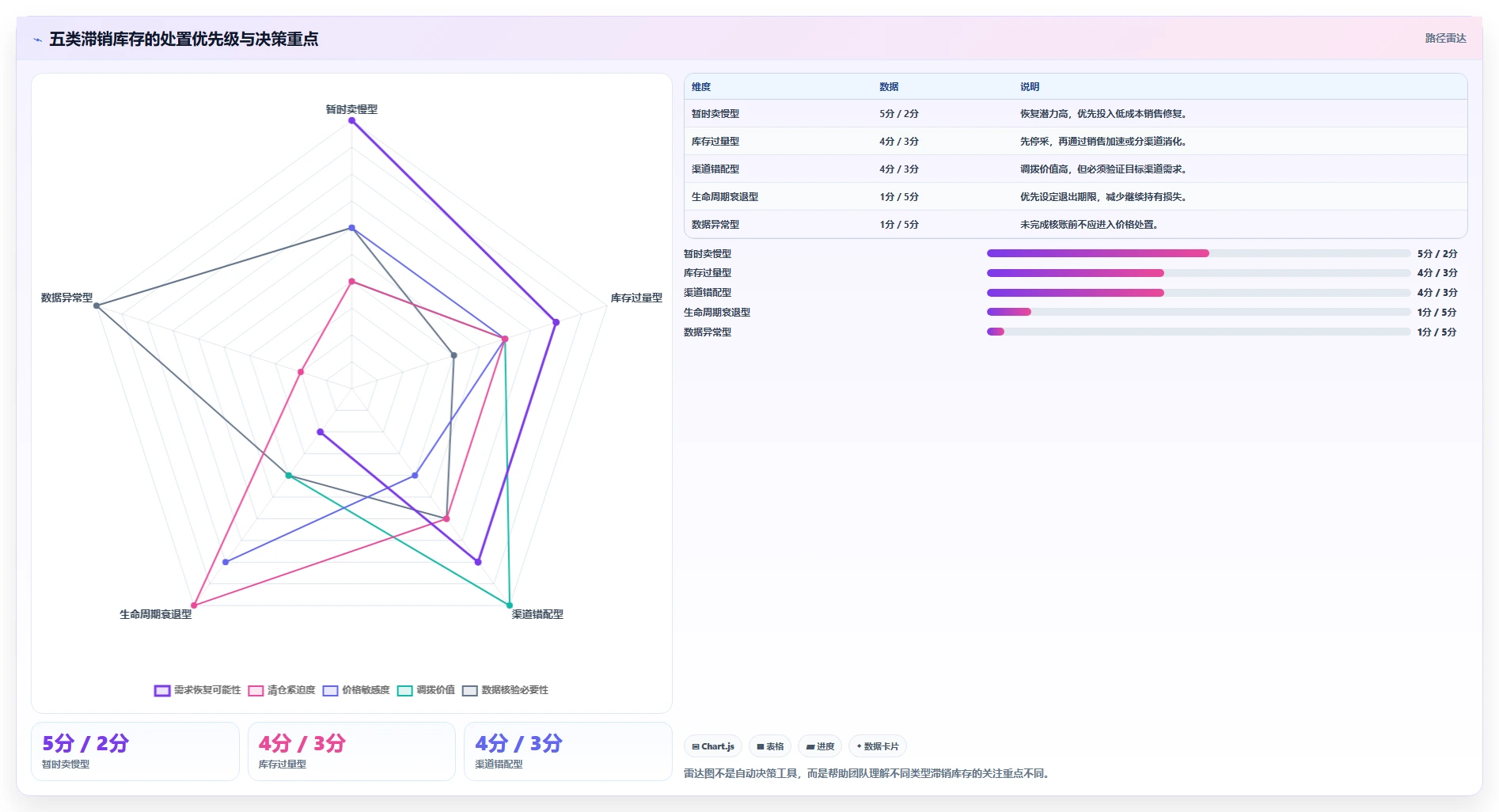Click the 五类滞销库存的处置优先级与决策重点 title
Viewport: 1499px width, 812px height.
184,39
